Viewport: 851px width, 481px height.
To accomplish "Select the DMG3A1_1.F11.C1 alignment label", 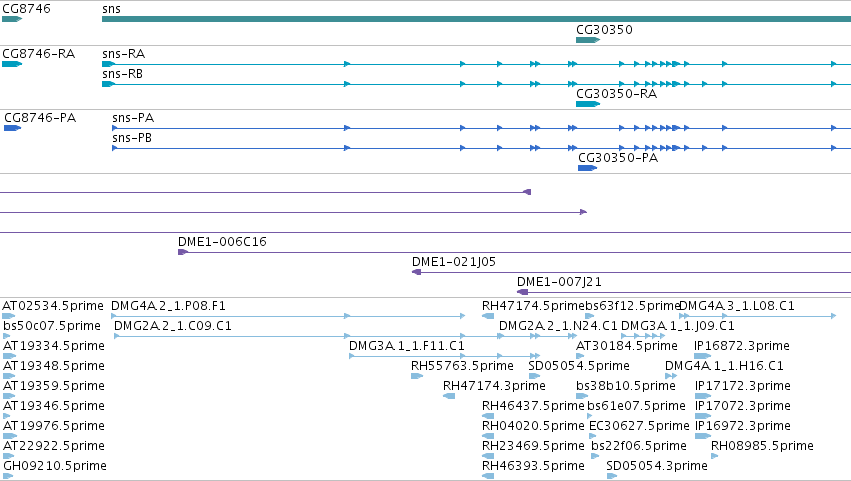I will (407, 346).
